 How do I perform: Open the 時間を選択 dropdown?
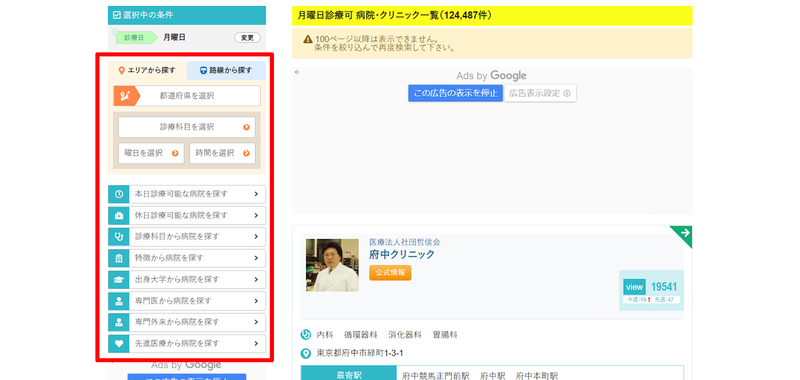click(222, 153)
